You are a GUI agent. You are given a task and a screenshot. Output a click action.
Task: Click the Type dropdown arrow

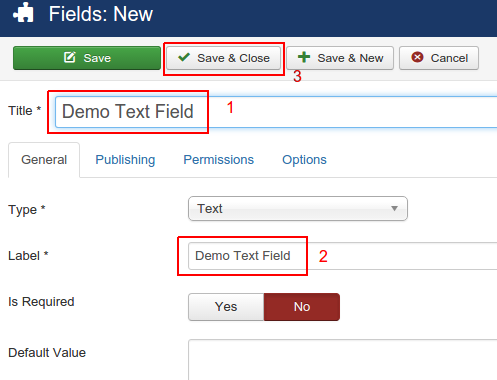point(394,209)
